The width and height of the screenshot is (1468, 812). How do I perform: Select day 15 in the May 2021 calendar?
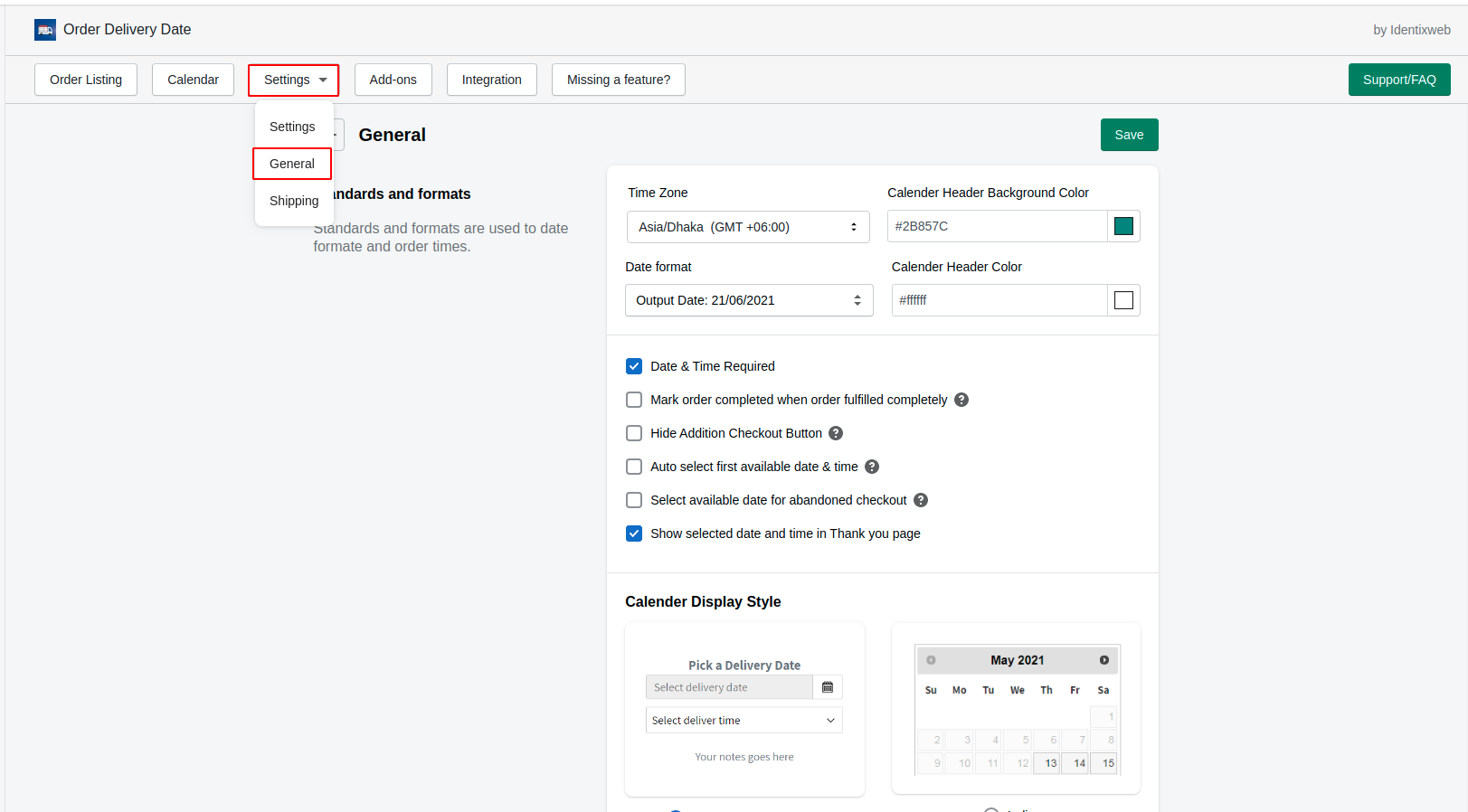click(1103, 763)
